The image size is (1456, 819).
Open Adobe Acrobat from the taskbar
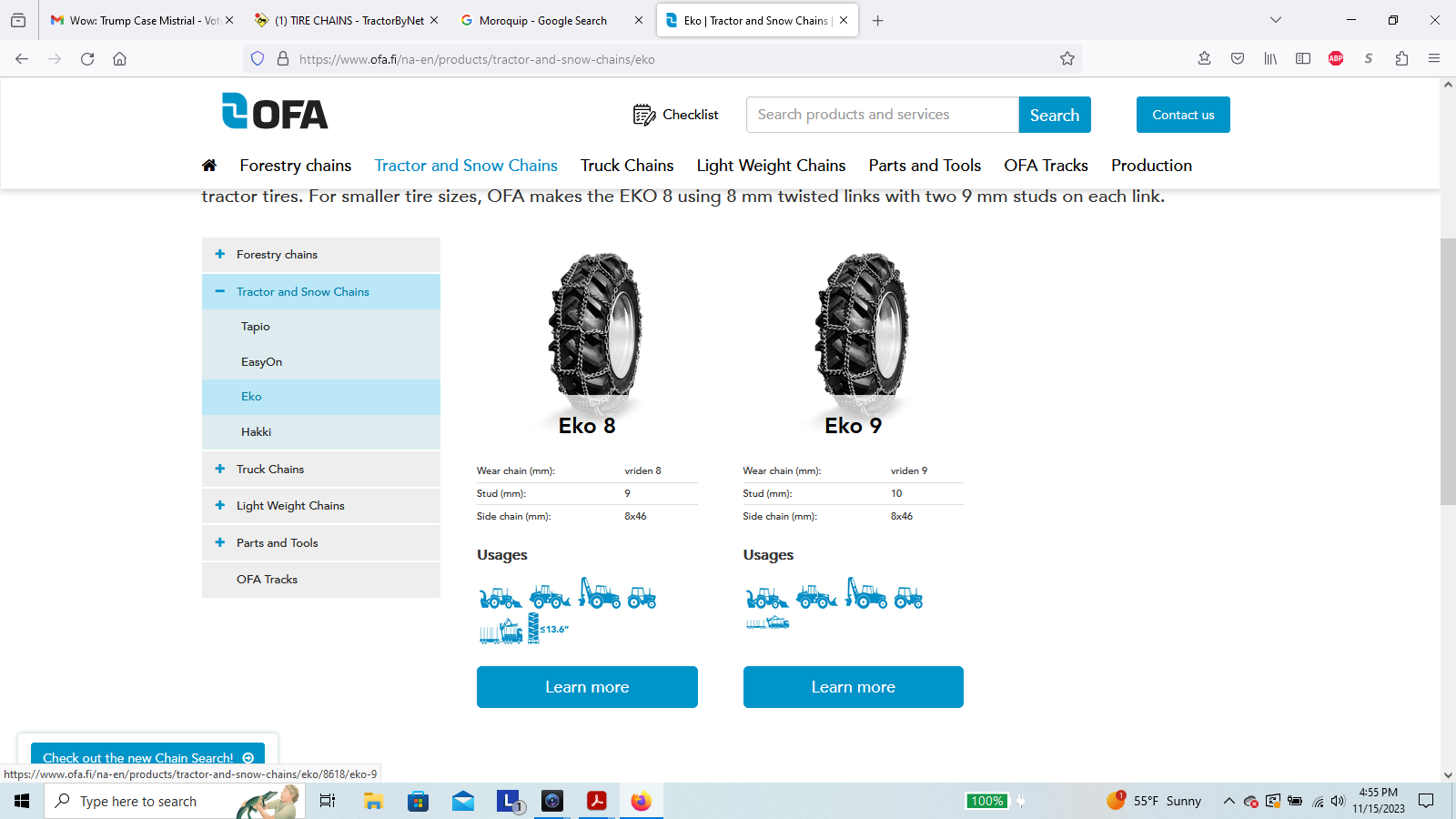[x=597, y=801]
